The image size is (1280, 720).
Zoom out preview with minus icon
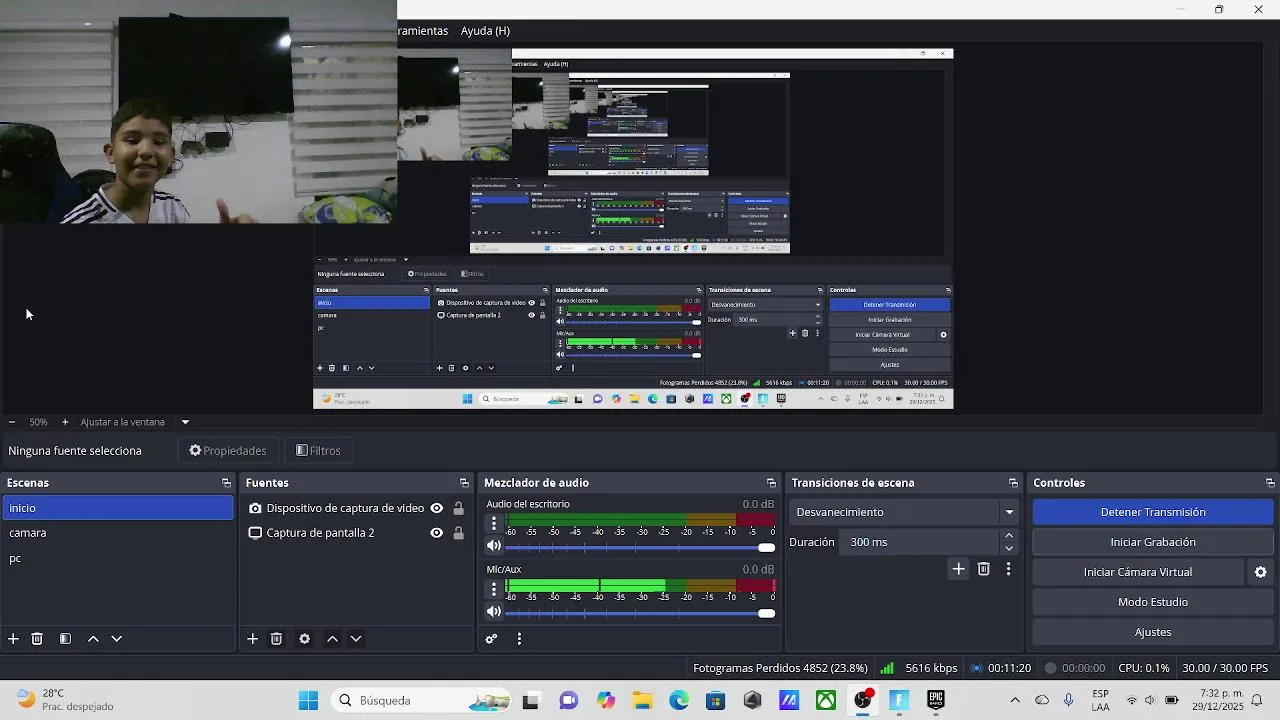click(12, 422)
